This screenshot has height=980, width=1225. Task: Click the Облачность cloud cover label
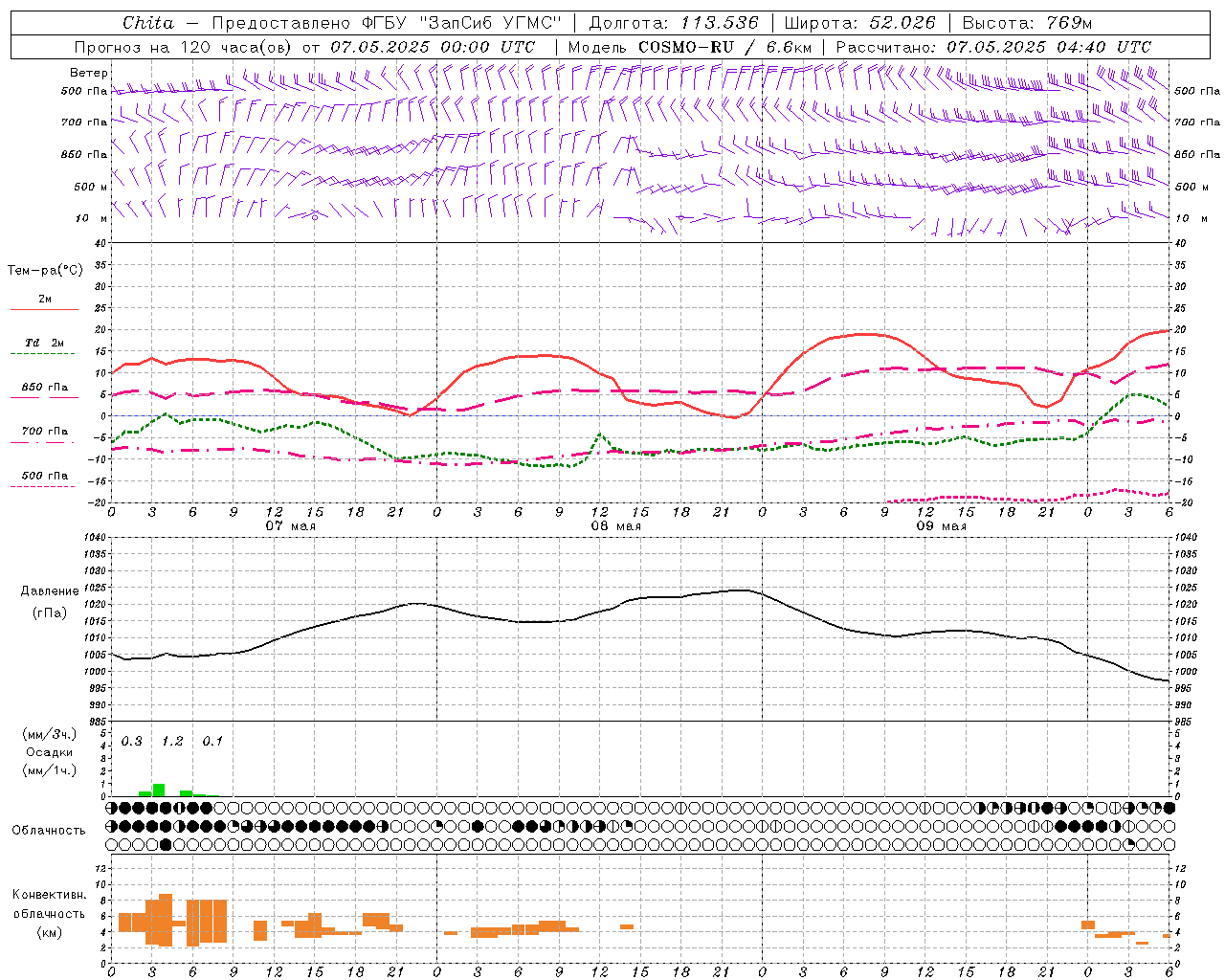(x=49, y=831)
